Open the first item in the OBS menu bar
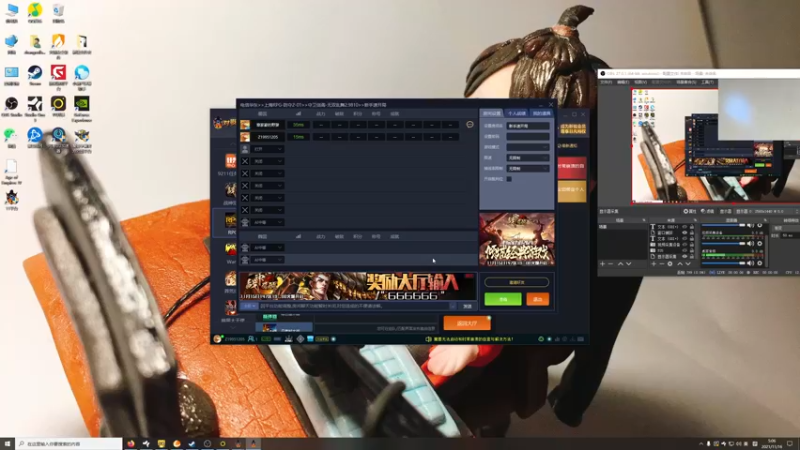This screenshot has width=800, height=450. point(606,82)
